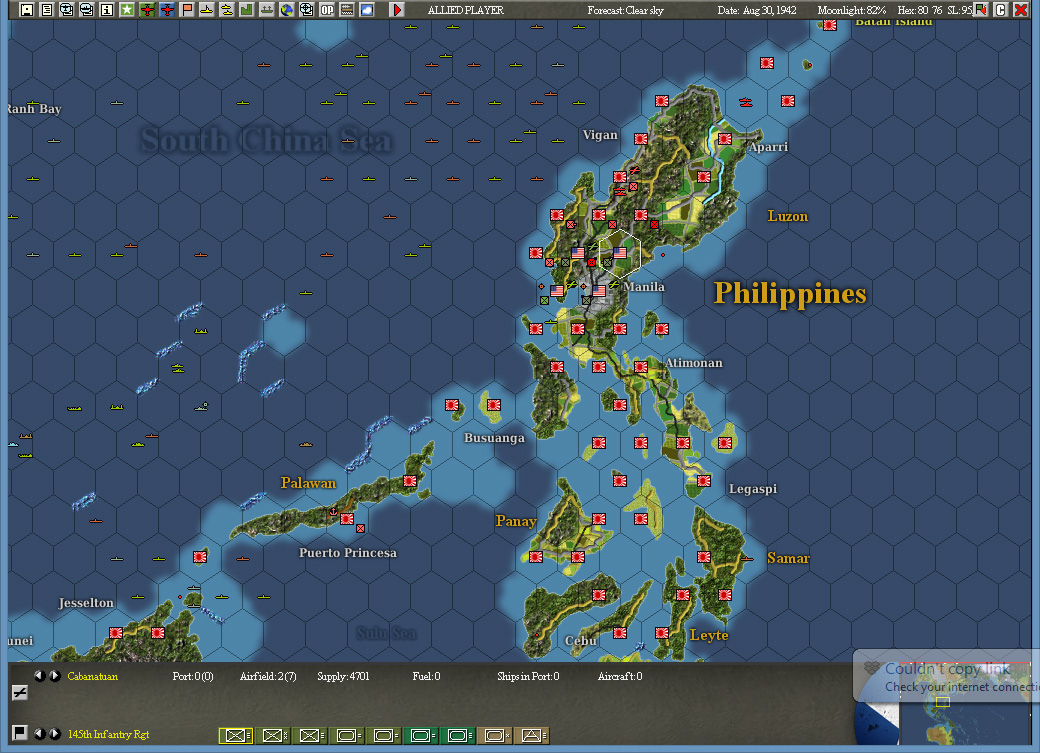
Task: Click Japanese flag marker at Puerto Princesa
Action: click(x=347, y=519)
